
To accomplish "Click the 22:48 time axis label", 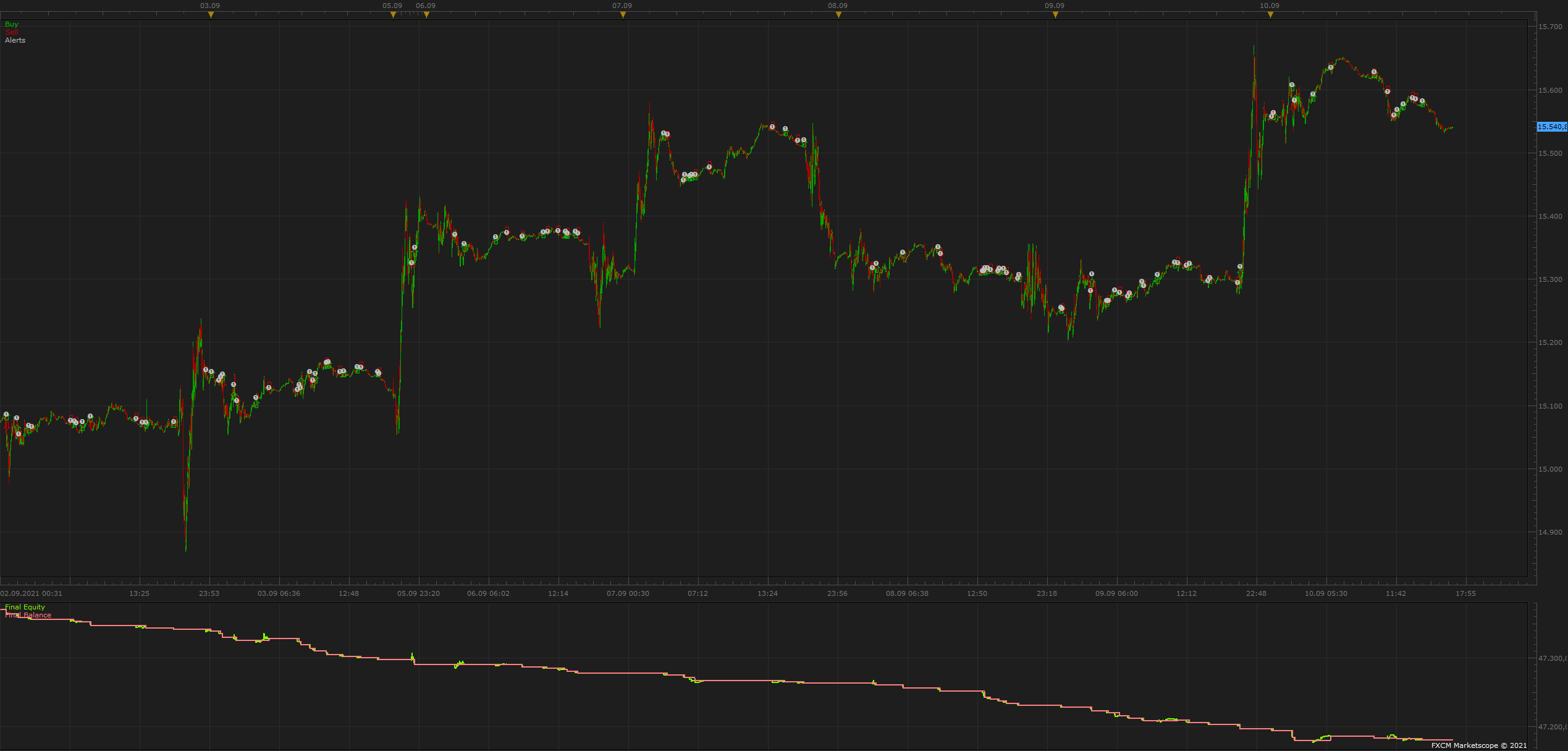I will 1257,593.
